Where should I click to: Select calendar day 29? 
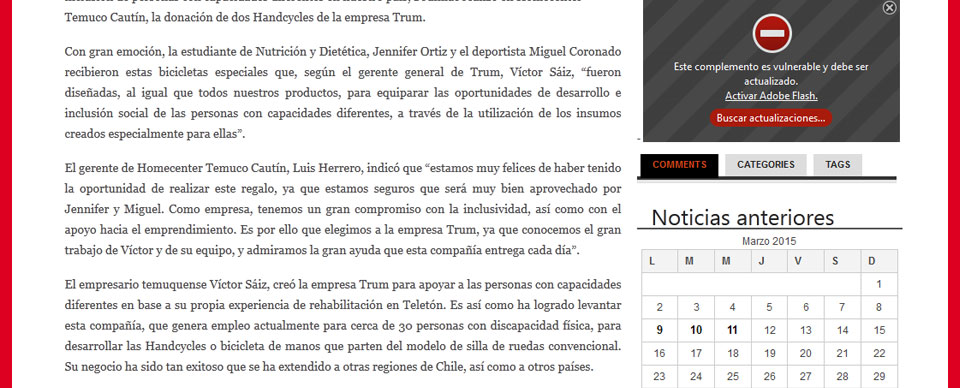(x=879, y=376)
